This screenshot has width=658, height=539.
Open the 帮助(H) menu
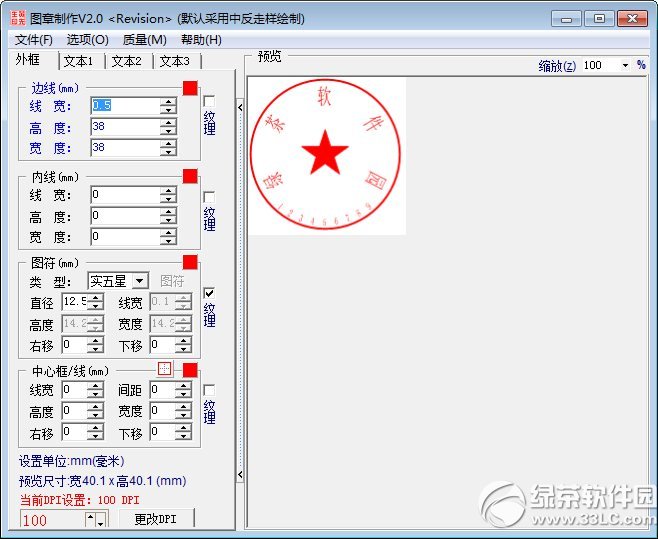pos(201,40)
